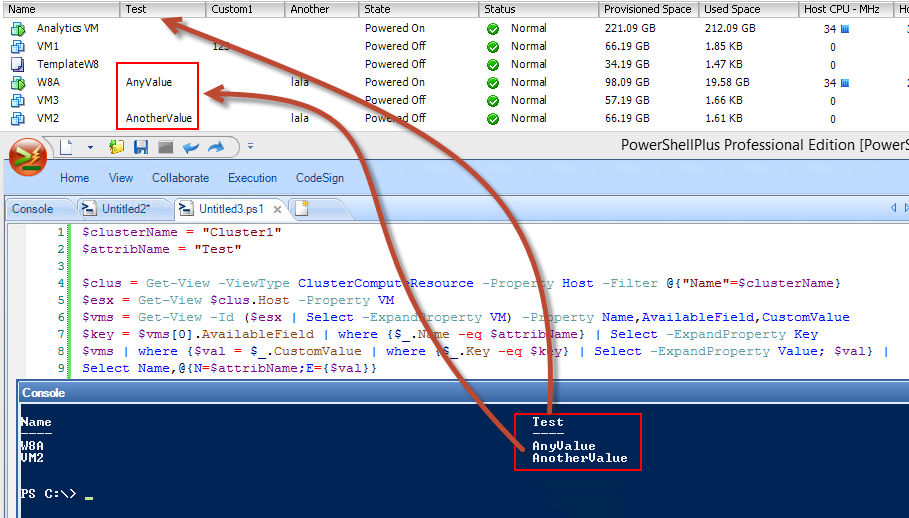Undo with the blue left arrow

pyautogui.click(x=191, y=147)
